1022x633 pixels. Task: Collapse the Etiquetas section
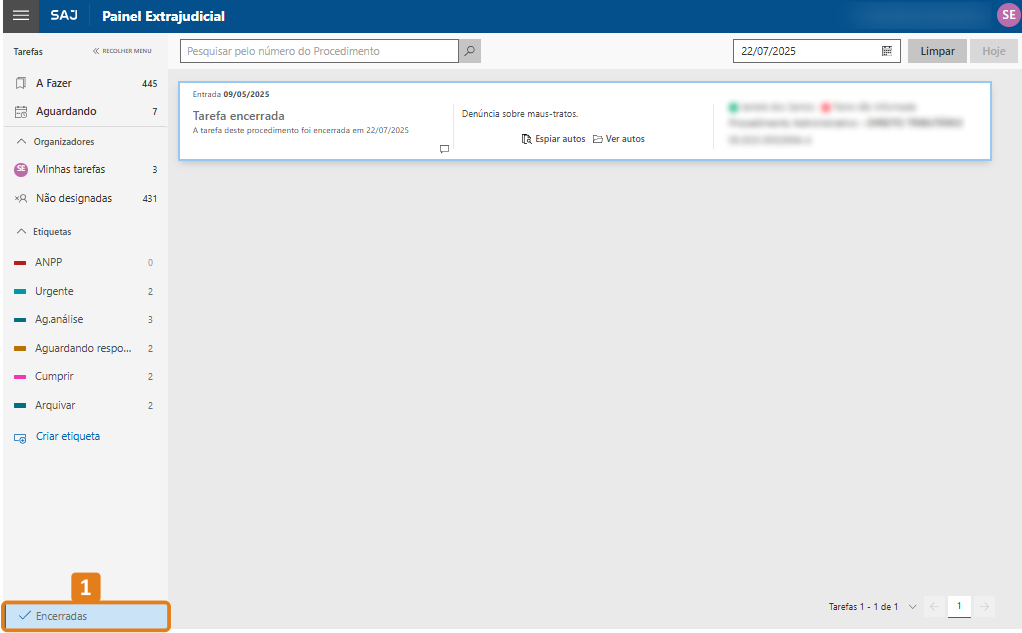[22, 231]
